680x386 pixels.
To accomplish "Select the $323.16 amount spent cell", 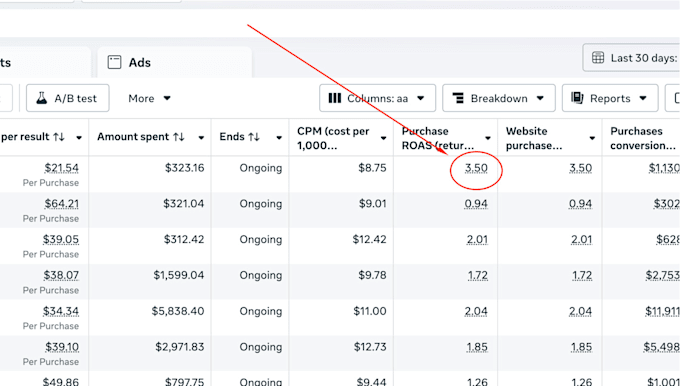I will (x=184, y=168).
